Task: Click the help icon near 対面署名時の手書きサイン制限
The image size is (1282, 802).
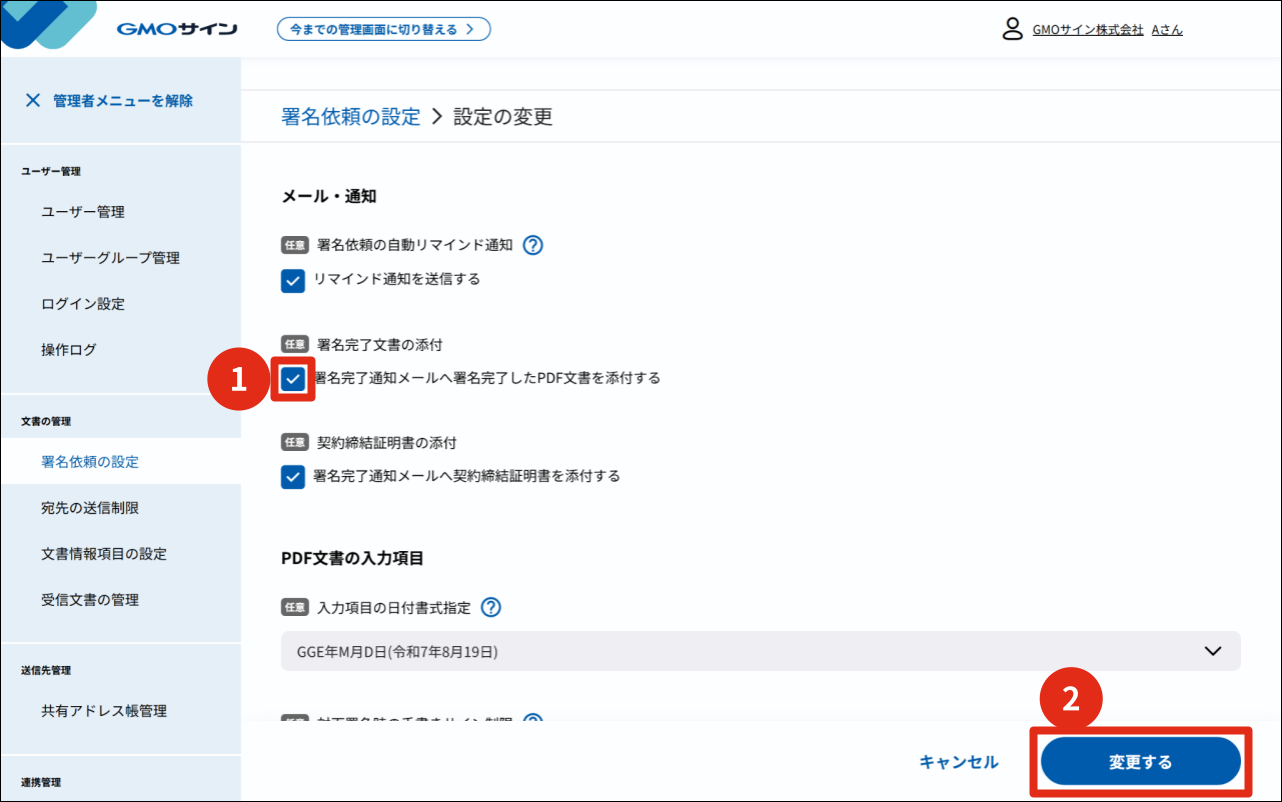Action: click(x=533, y=723)
